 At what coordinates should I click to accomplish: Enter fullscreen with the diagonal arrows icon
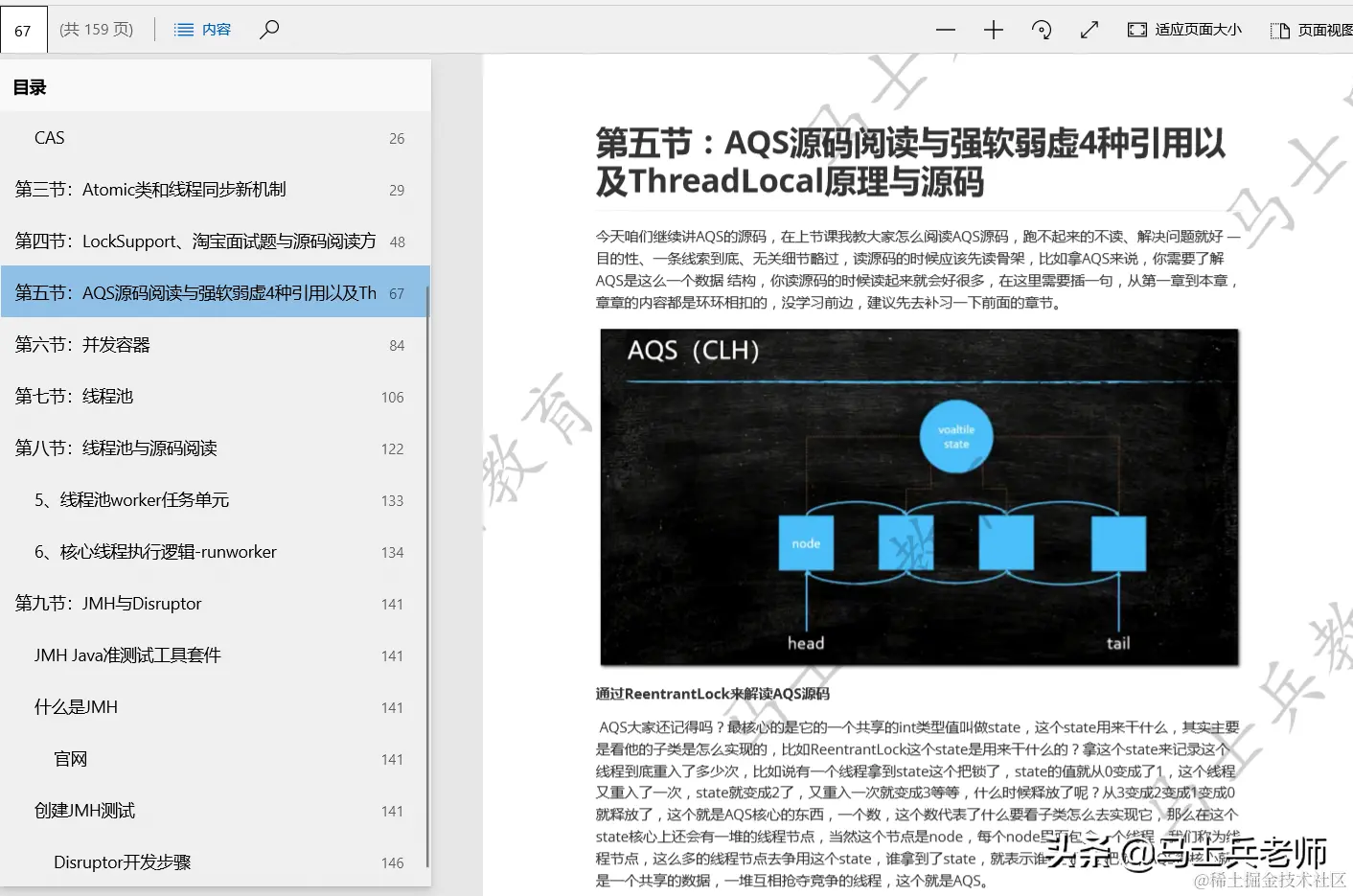(1089, 30)
